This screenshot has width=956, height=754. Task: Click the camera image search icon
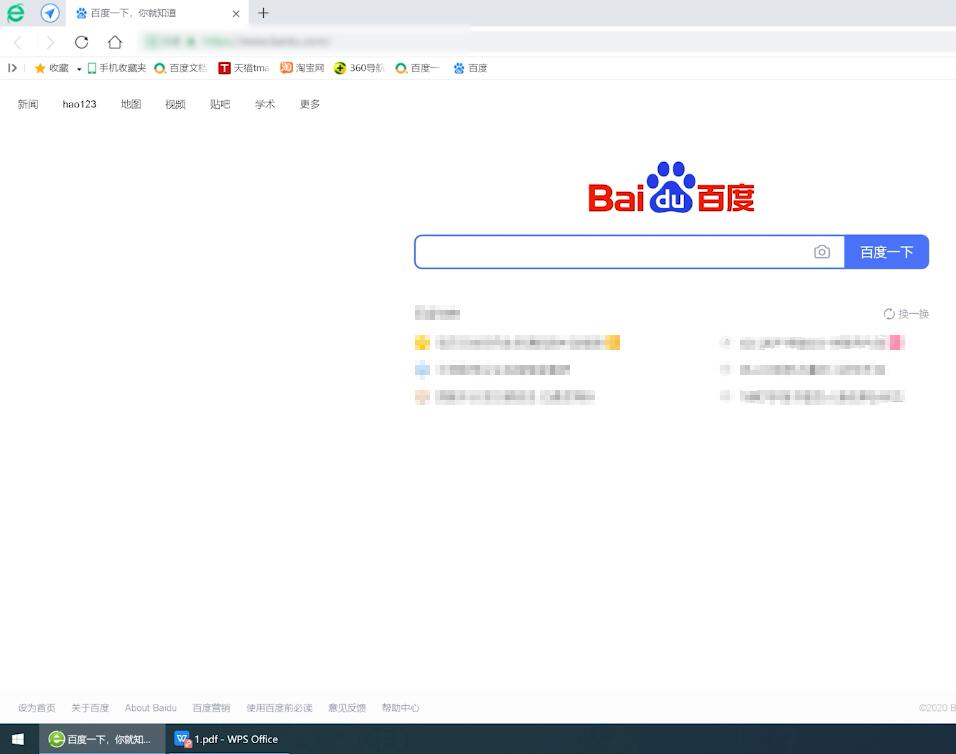822,252
